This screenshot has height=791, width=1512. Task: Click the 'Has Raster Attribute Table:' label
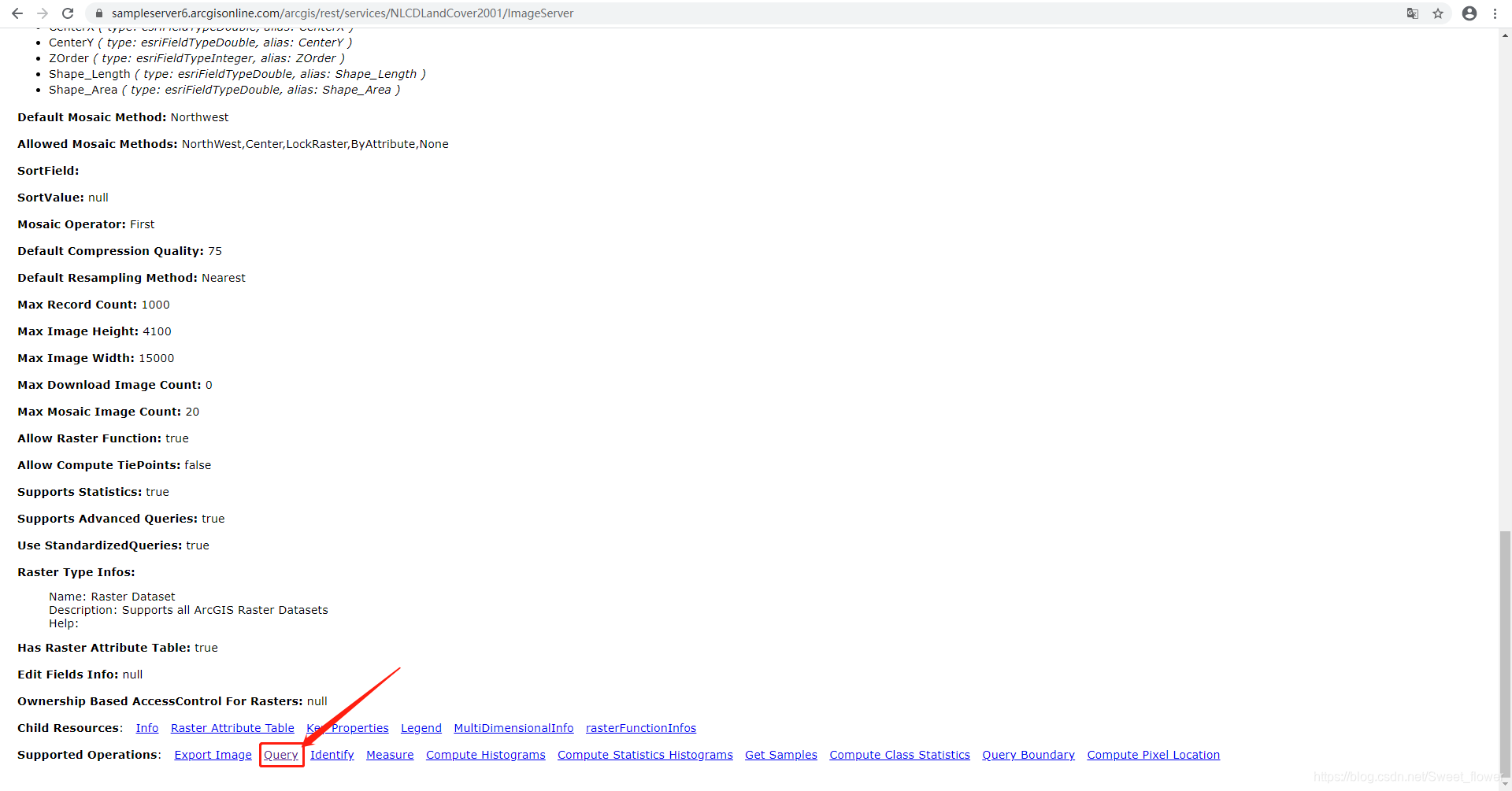[x=104, y=648]
